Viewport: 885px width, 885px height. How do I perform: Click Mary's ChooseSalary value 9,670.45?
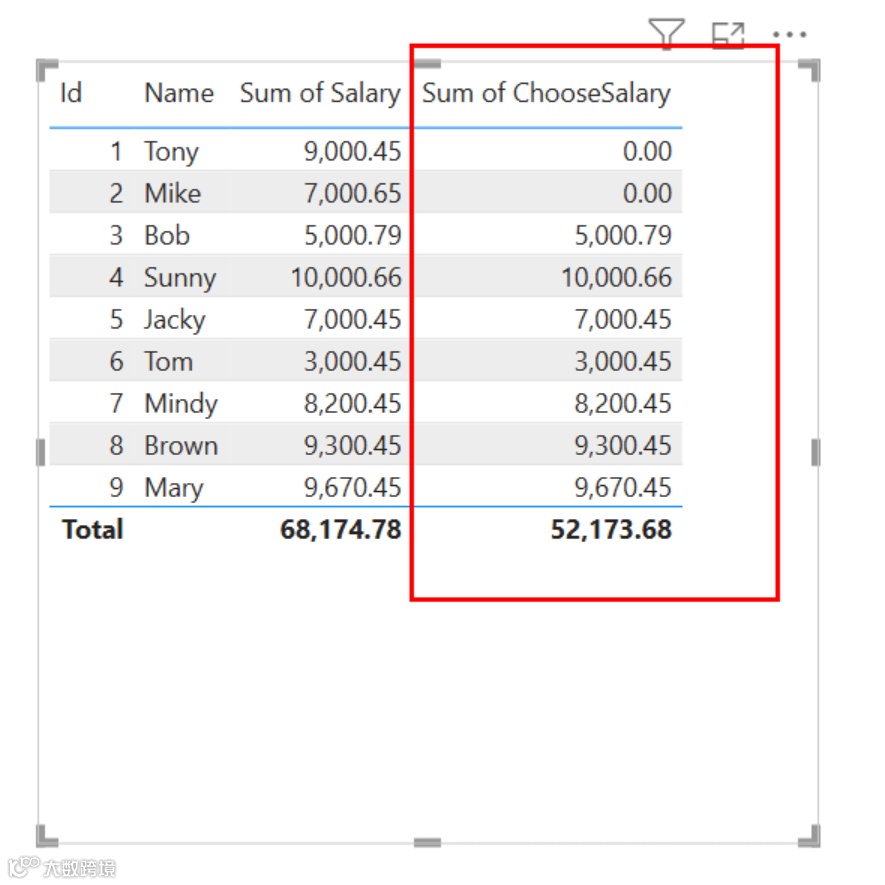623,488
